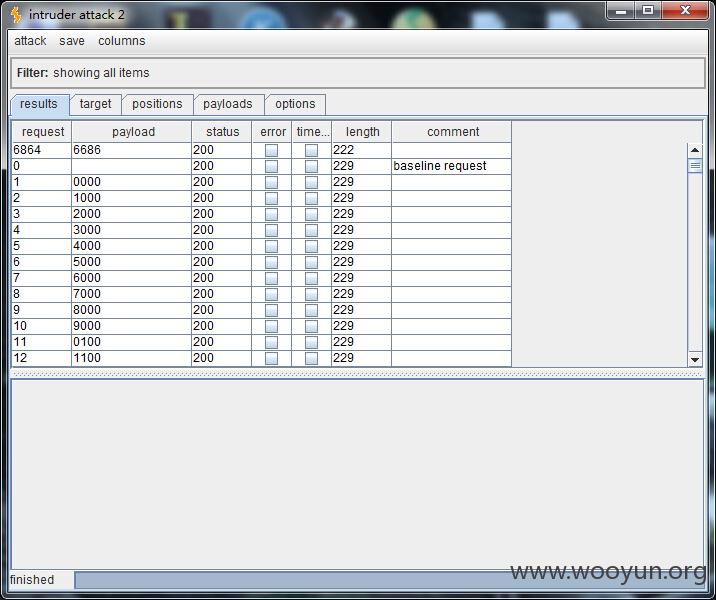This screenshot has height=600, width=716.
Task: Sort by the length column header
Action: click(362, 132)
